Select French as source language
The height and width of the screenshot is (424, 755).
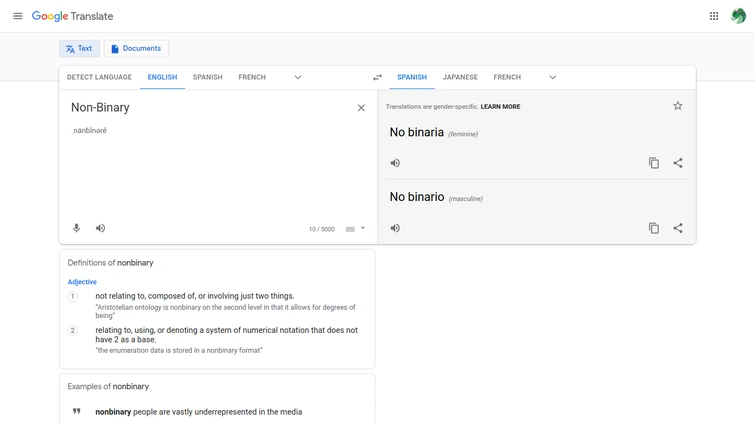252,77
